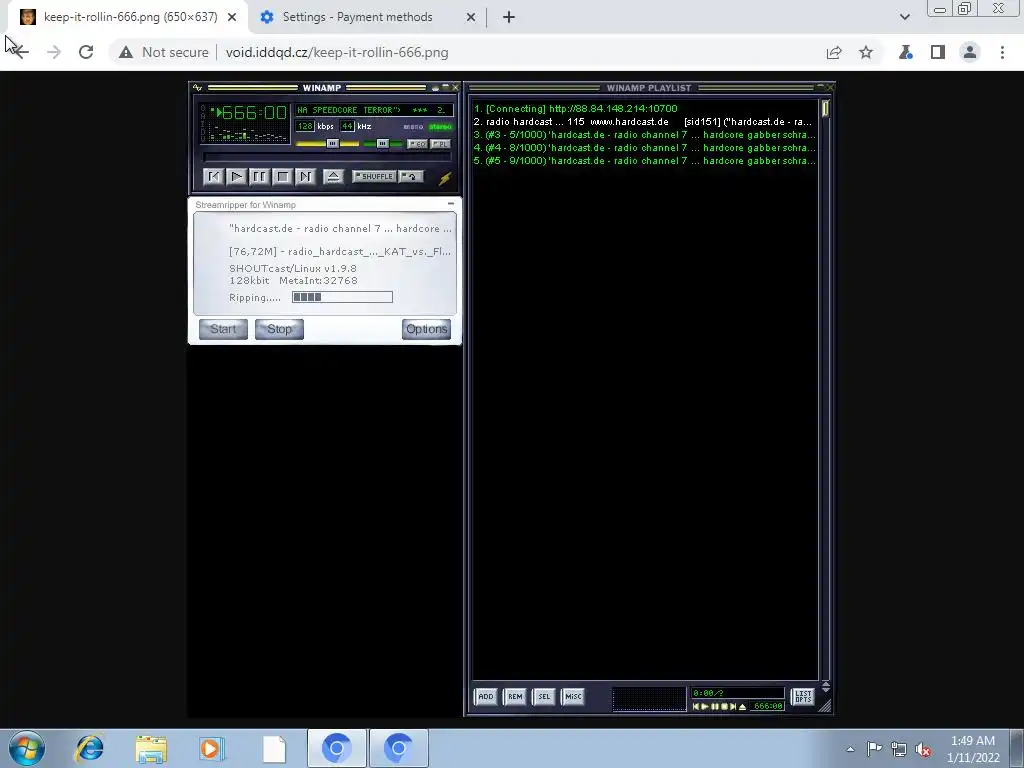1024x768 pixels.
Task: Click the Streamripper ripping progress bar
Action: [342, 297]
